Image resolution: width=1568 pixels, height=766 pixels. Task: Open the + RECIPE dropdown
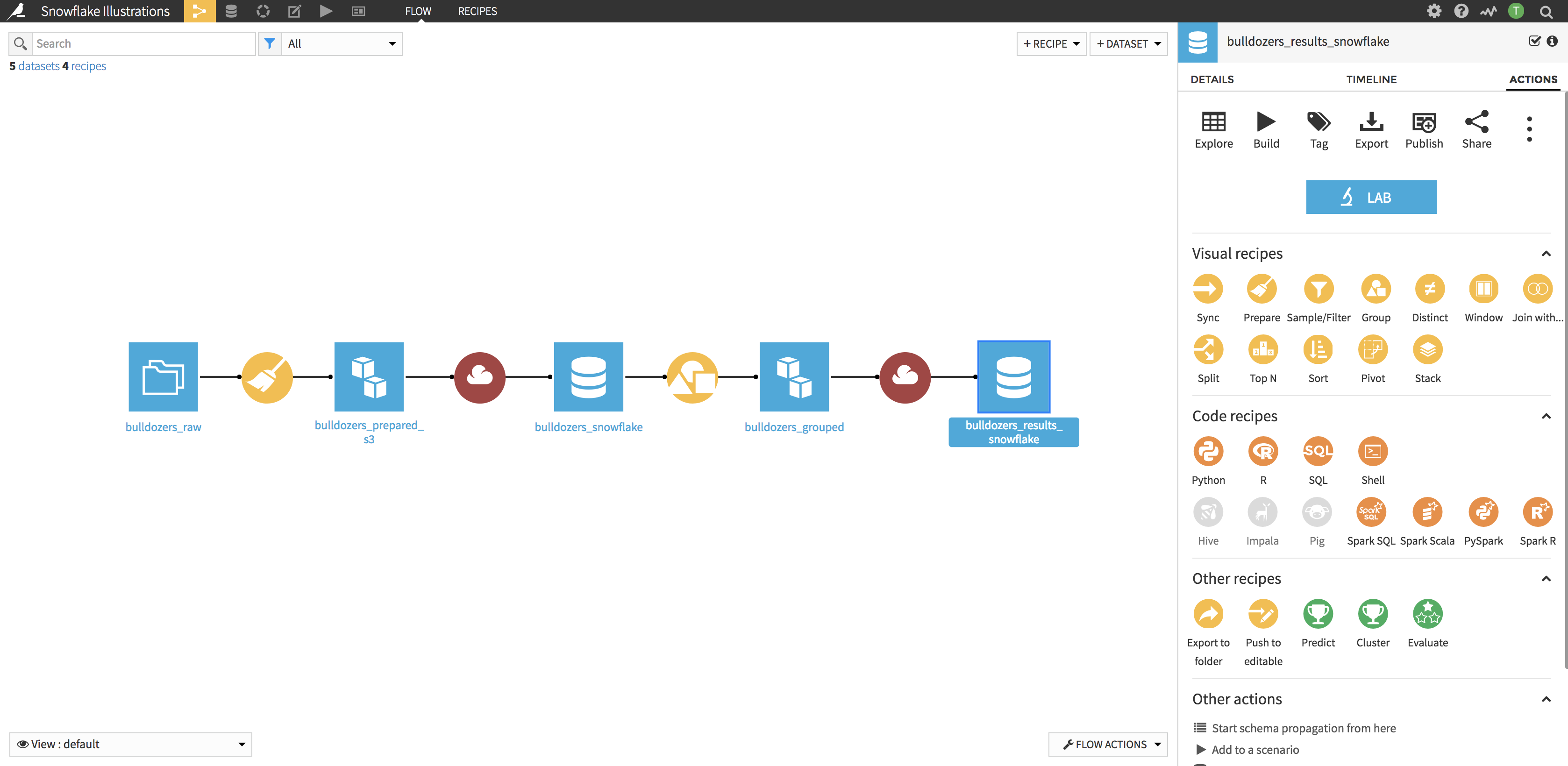pos(1051,44)
